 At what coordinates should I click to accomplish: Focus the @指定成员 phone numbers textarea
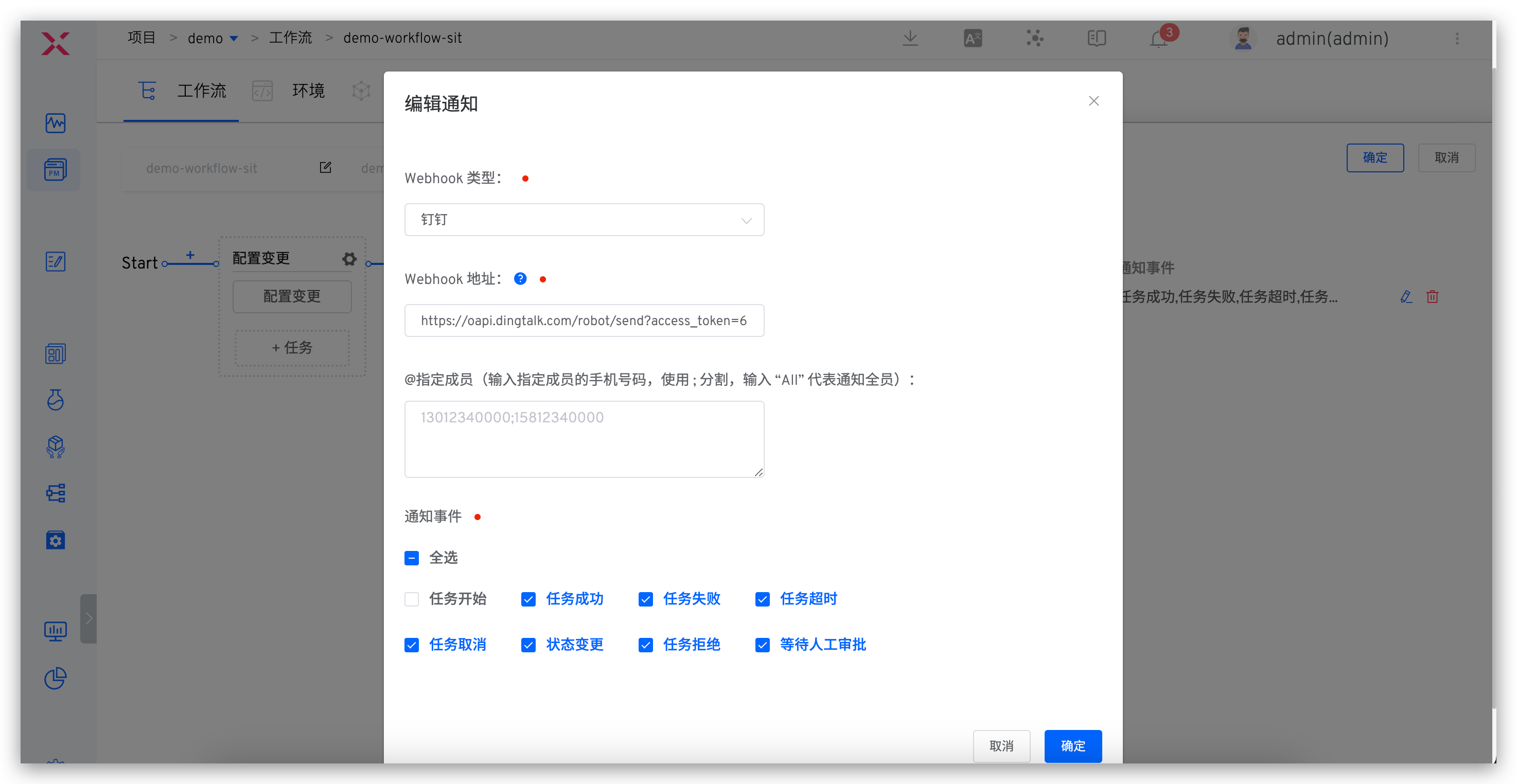(584, 439)
